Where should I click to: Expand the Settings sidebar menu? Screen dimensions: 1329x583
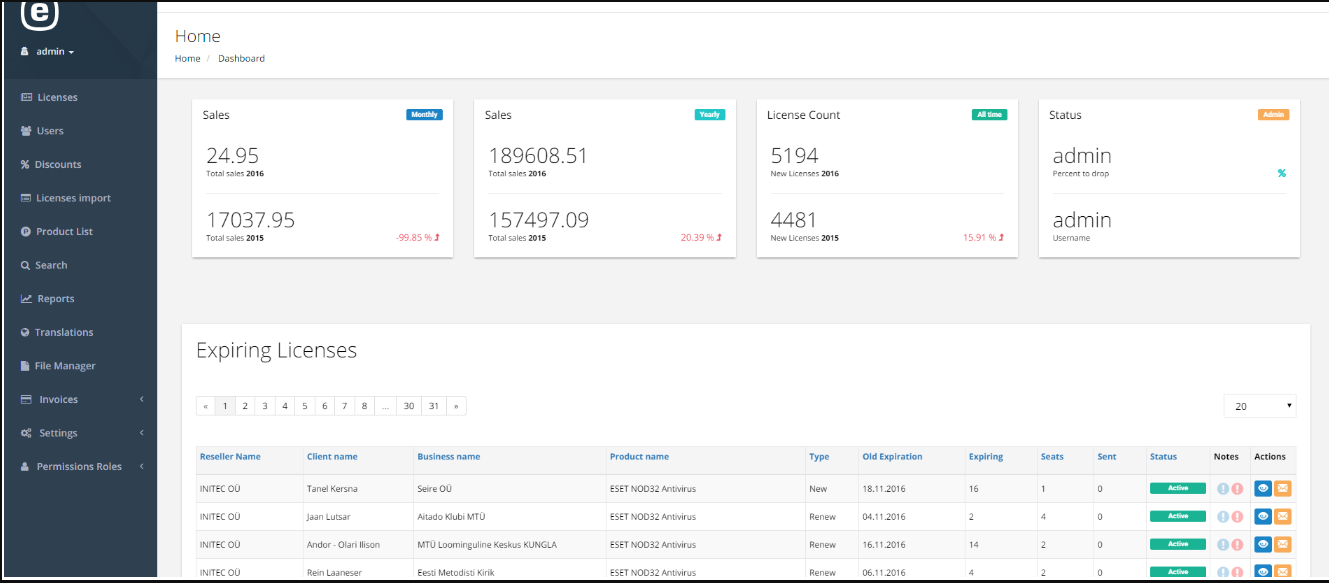(x=80, y=433)
